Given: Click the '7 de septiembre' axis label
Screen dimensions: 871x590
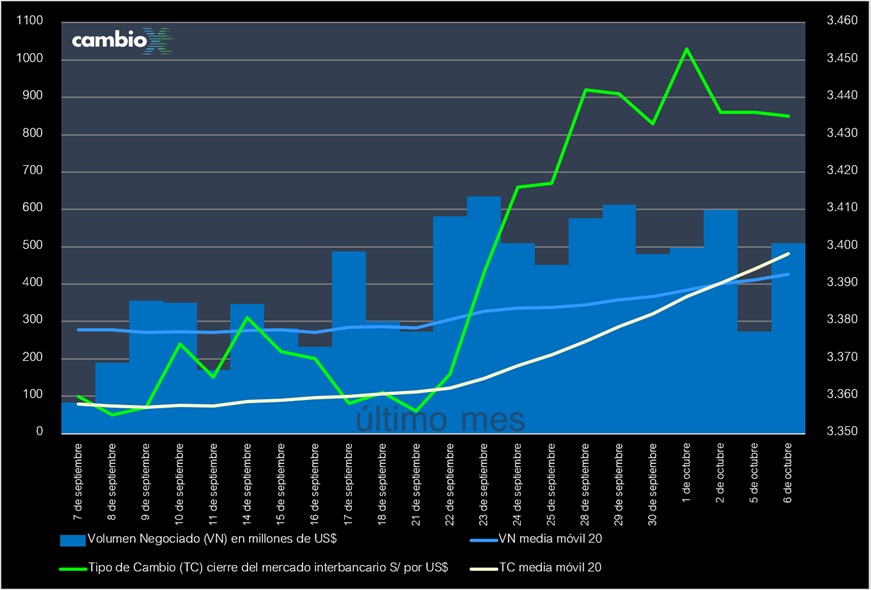Looking at the screenshot, I should (x=78, y=481).
